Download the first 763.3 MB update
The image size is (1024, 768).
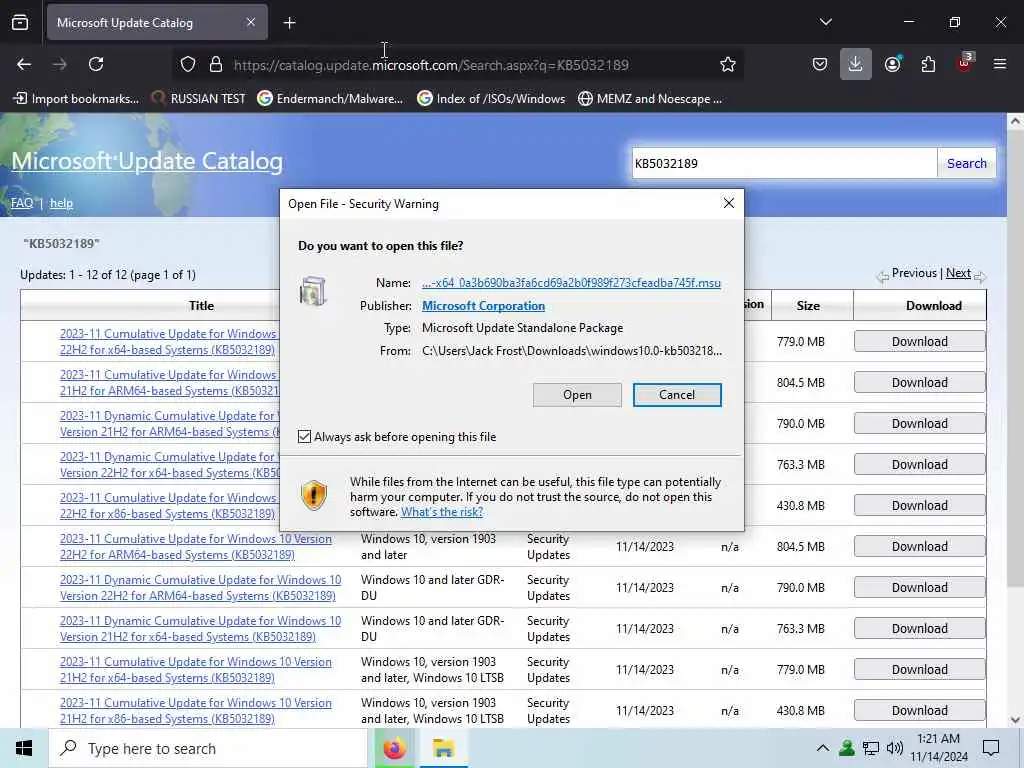click(x=920, y=464)
